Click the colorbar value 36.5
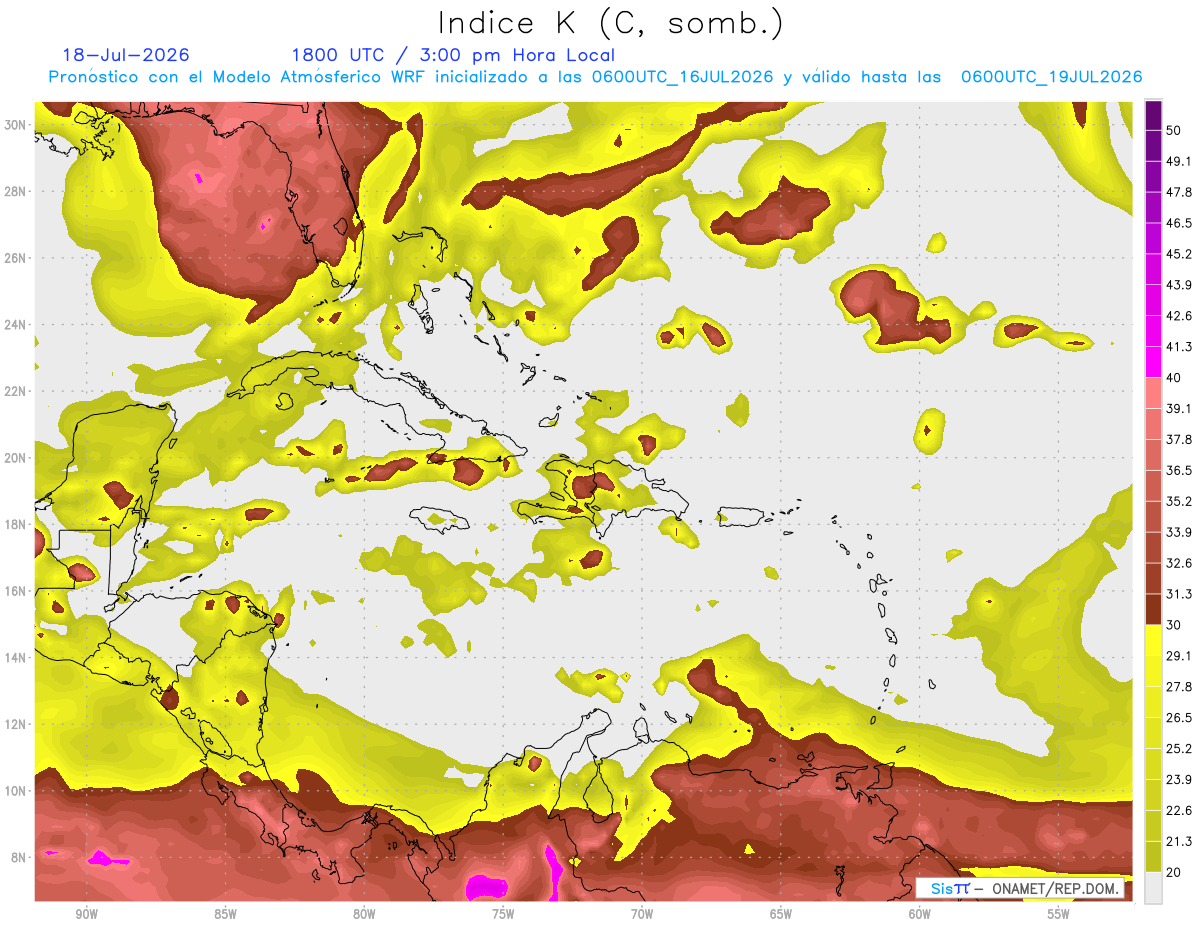The width and height of the screenshot is (1200, 927). [1179, 471]
